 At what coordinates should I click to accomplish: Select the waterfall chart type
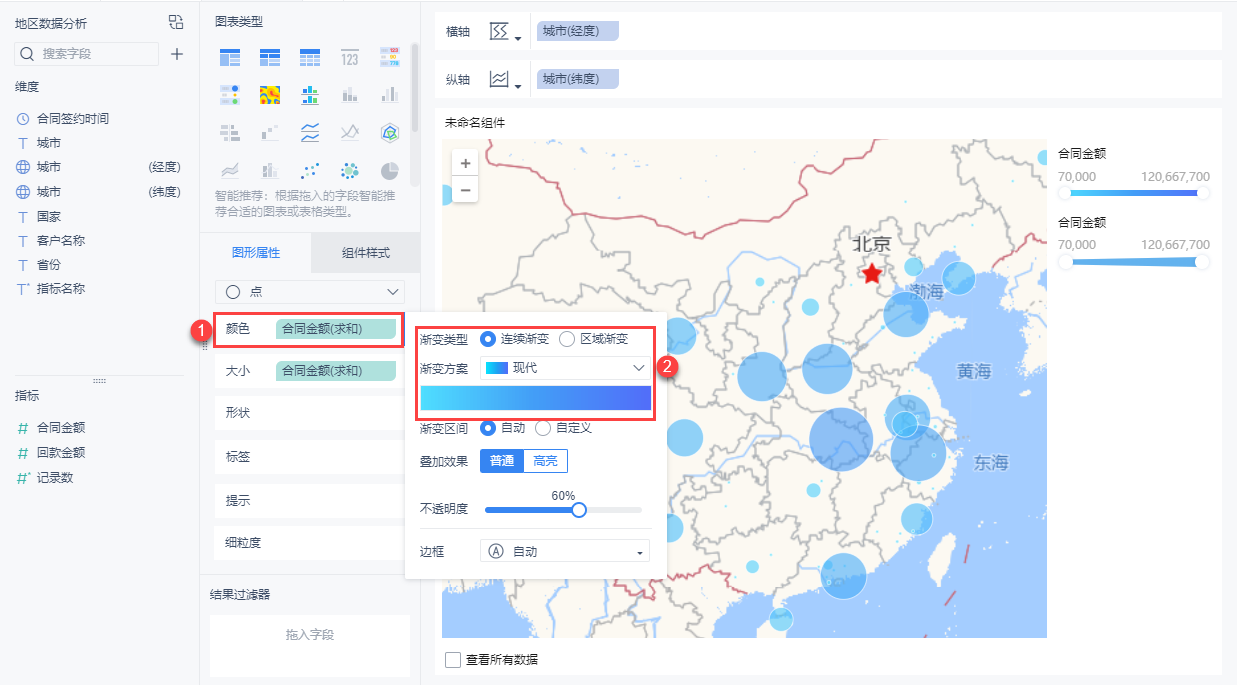pos(270,132)
